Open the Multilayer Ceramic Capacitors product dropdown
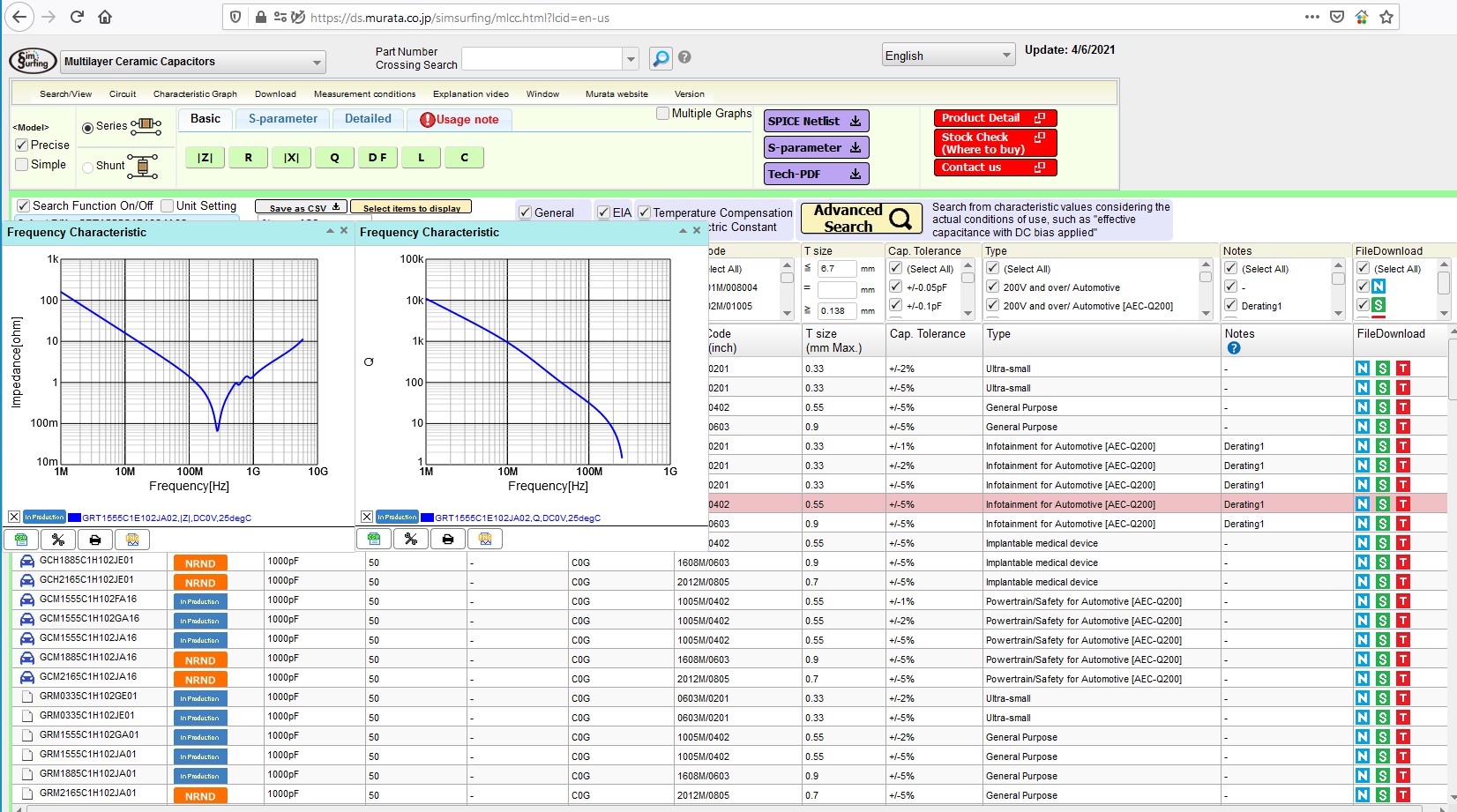The width and height of the screenshot is (1457, 812). [x=193, y=62]
